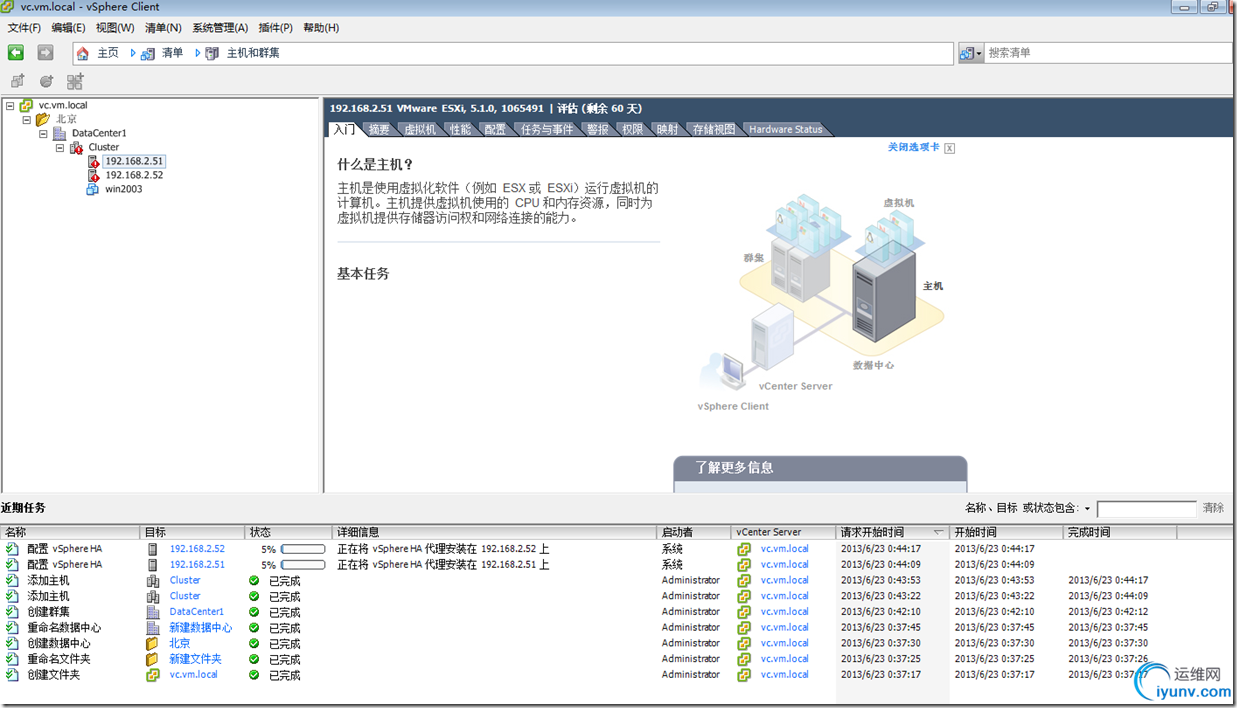Image resolution: width=1237 pixels, height=708 pixels.
Task: Select host 192.168.2.52 in the tree
Action: point(134,174)
